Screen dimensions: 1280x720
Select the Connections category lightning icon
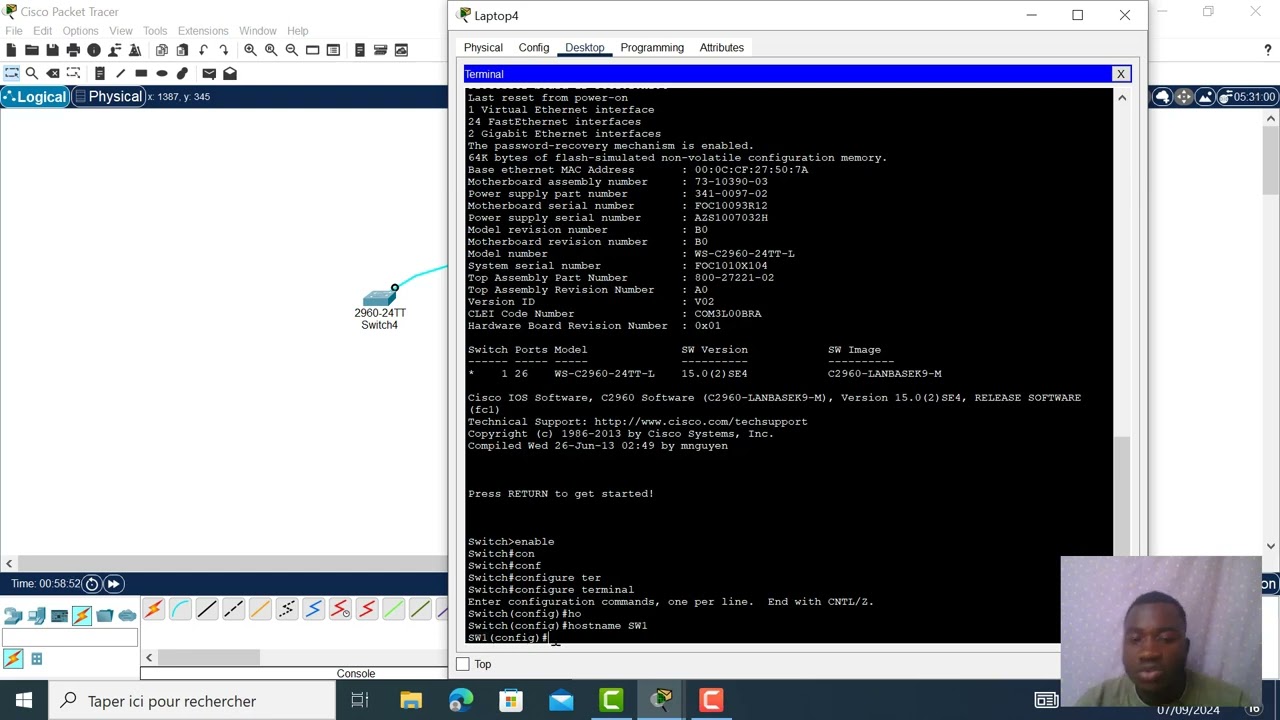tap(82, 615)
